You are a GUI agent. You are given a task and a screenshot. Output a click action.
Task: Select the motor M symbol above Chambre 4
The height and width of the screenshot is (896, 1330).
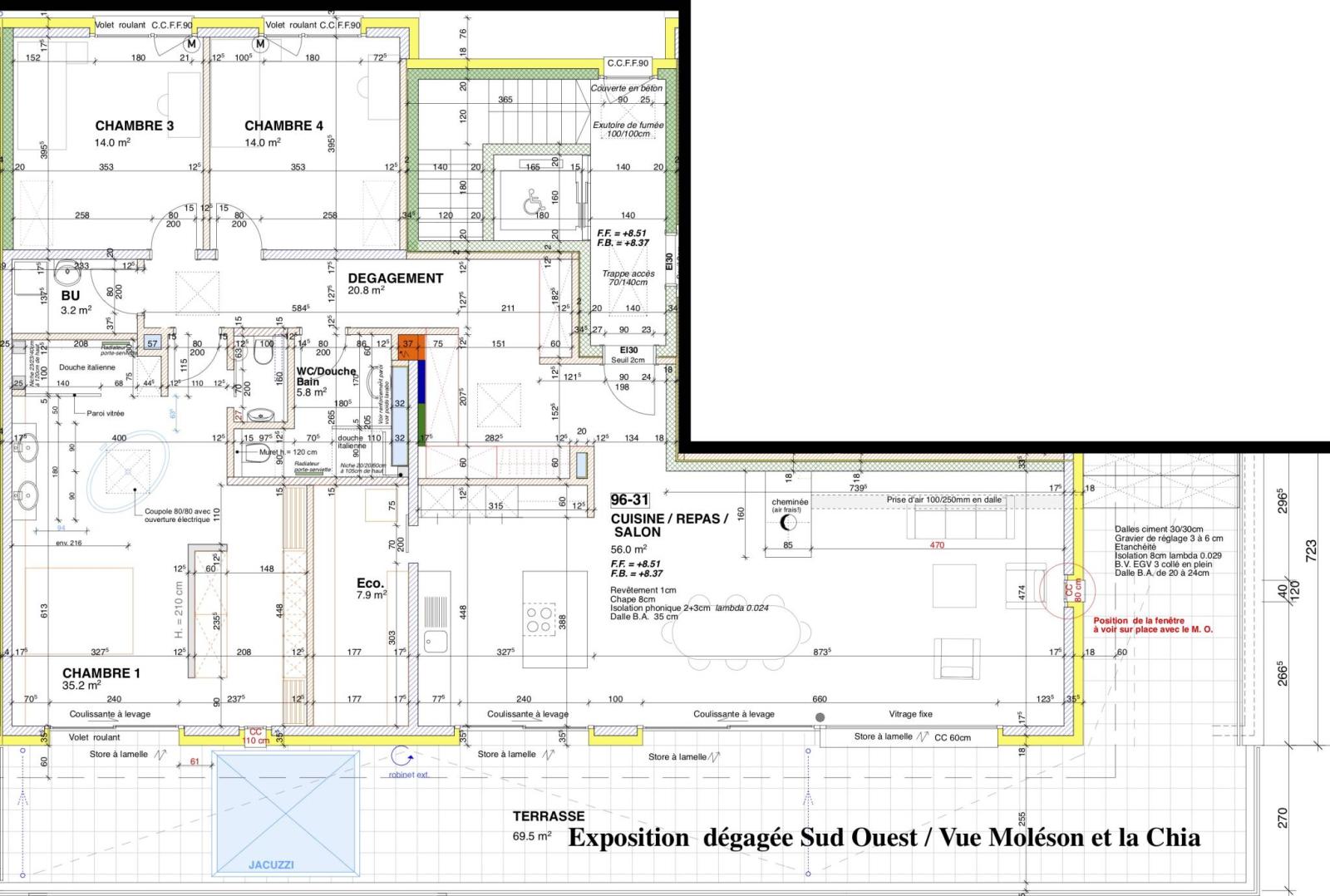pos(260,44)
